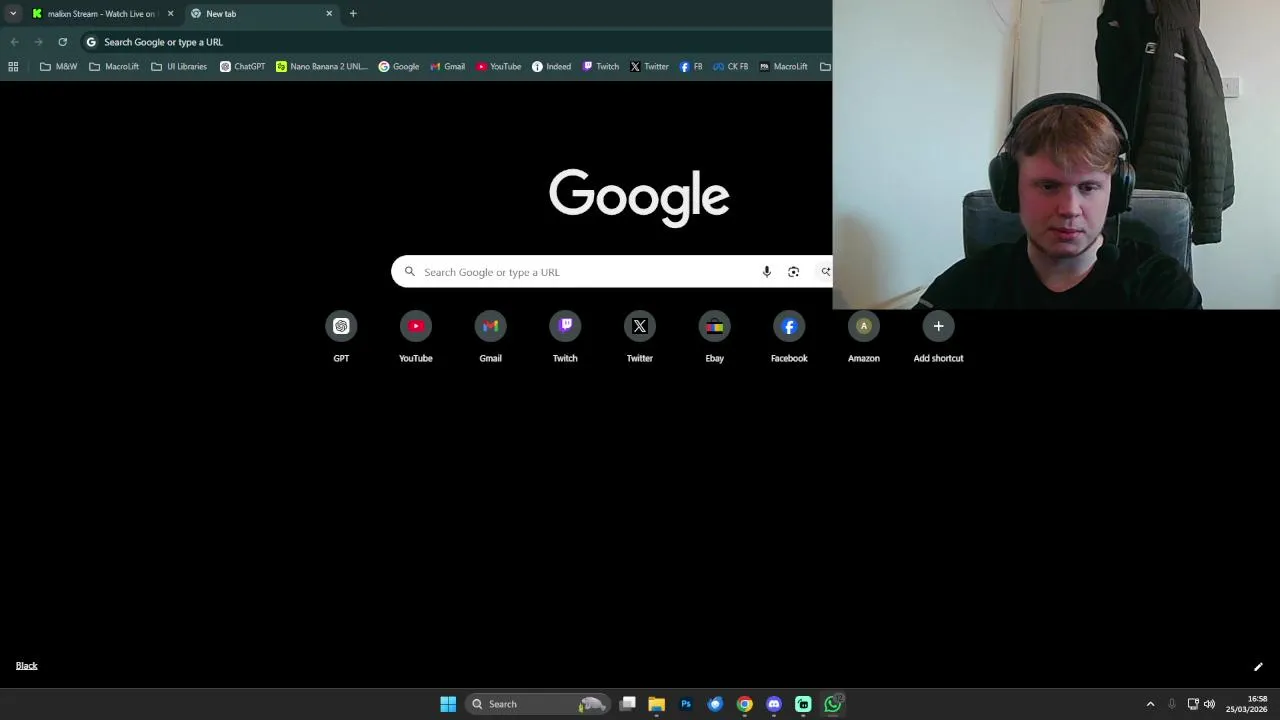1280x720 pixels.
Task: Open File Explorer from the taskbar
Action: (657, 704)
